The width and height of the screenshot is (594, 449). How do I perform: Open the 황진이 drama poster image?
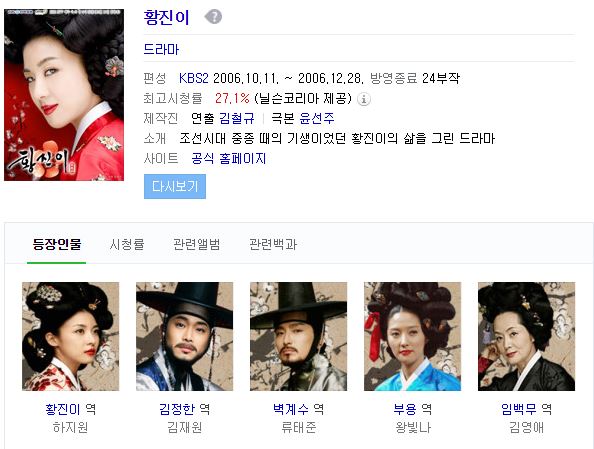coord(64,95)
